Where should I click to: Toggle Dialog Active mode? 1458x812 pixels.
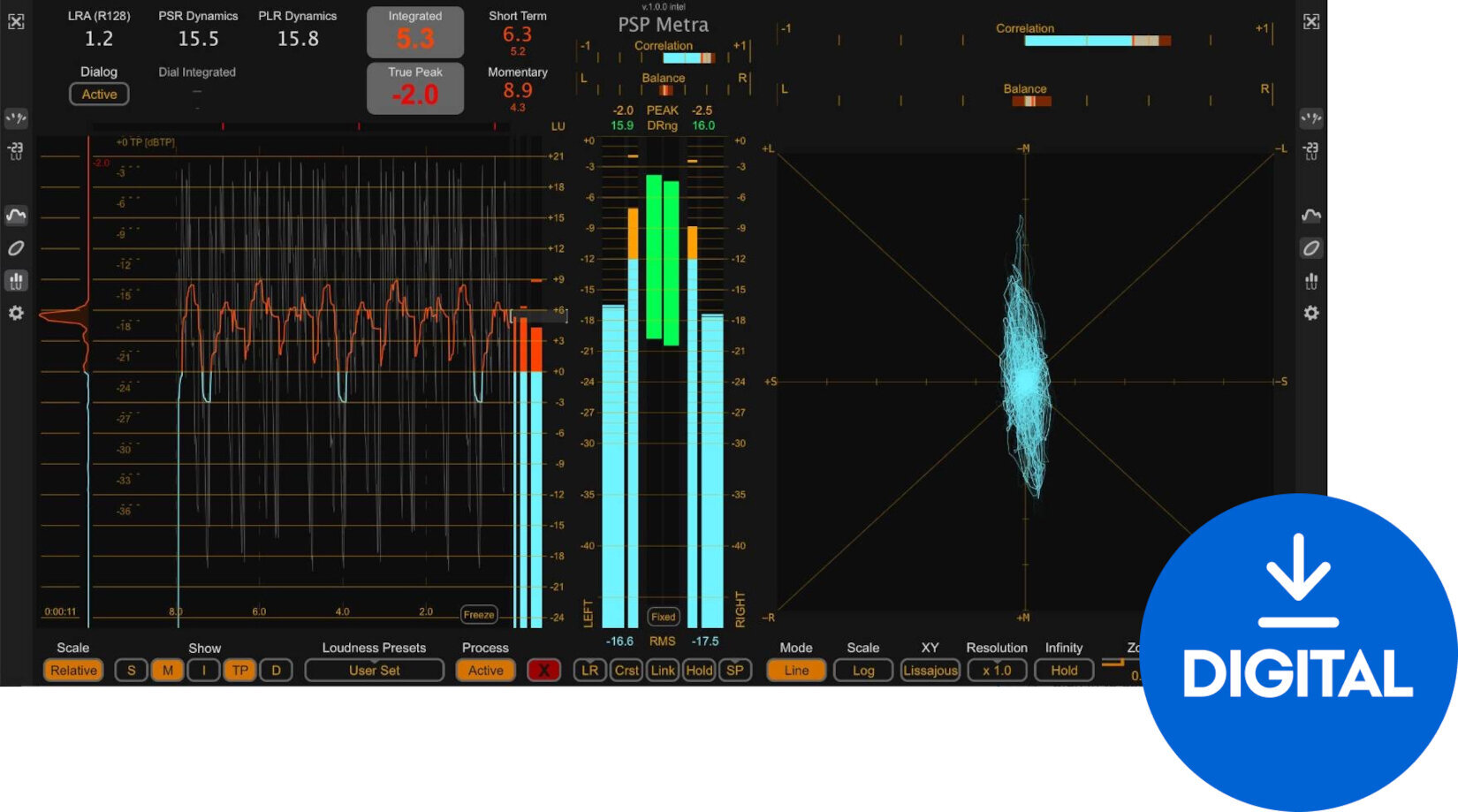(98, 94)
